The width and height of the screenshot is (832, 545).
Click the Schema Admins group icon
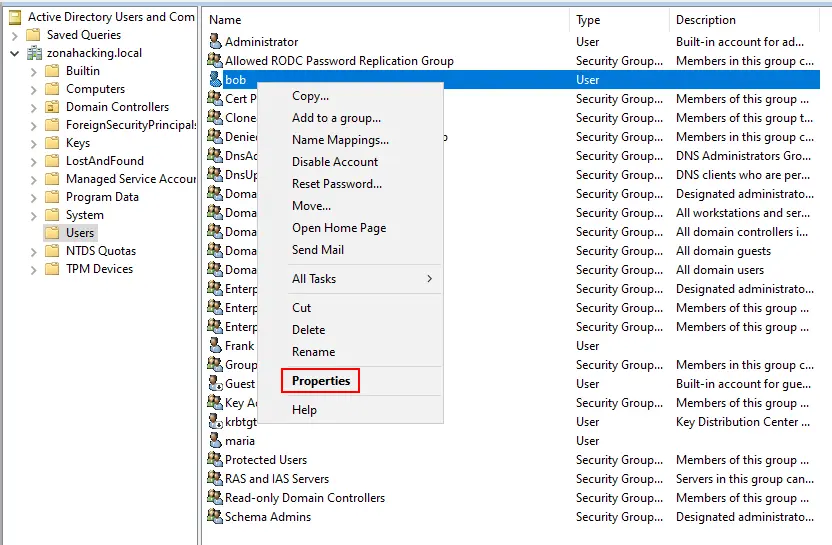215,517
